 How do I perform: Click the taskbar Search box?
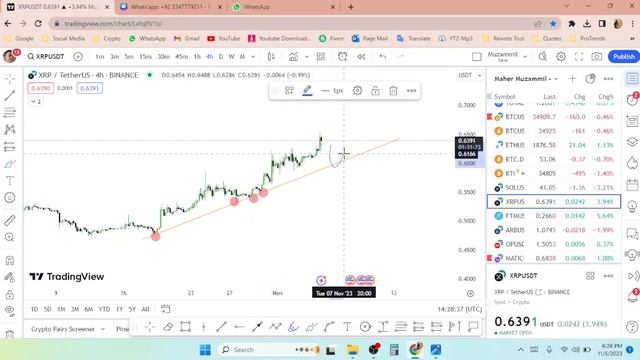coord(270,350)
